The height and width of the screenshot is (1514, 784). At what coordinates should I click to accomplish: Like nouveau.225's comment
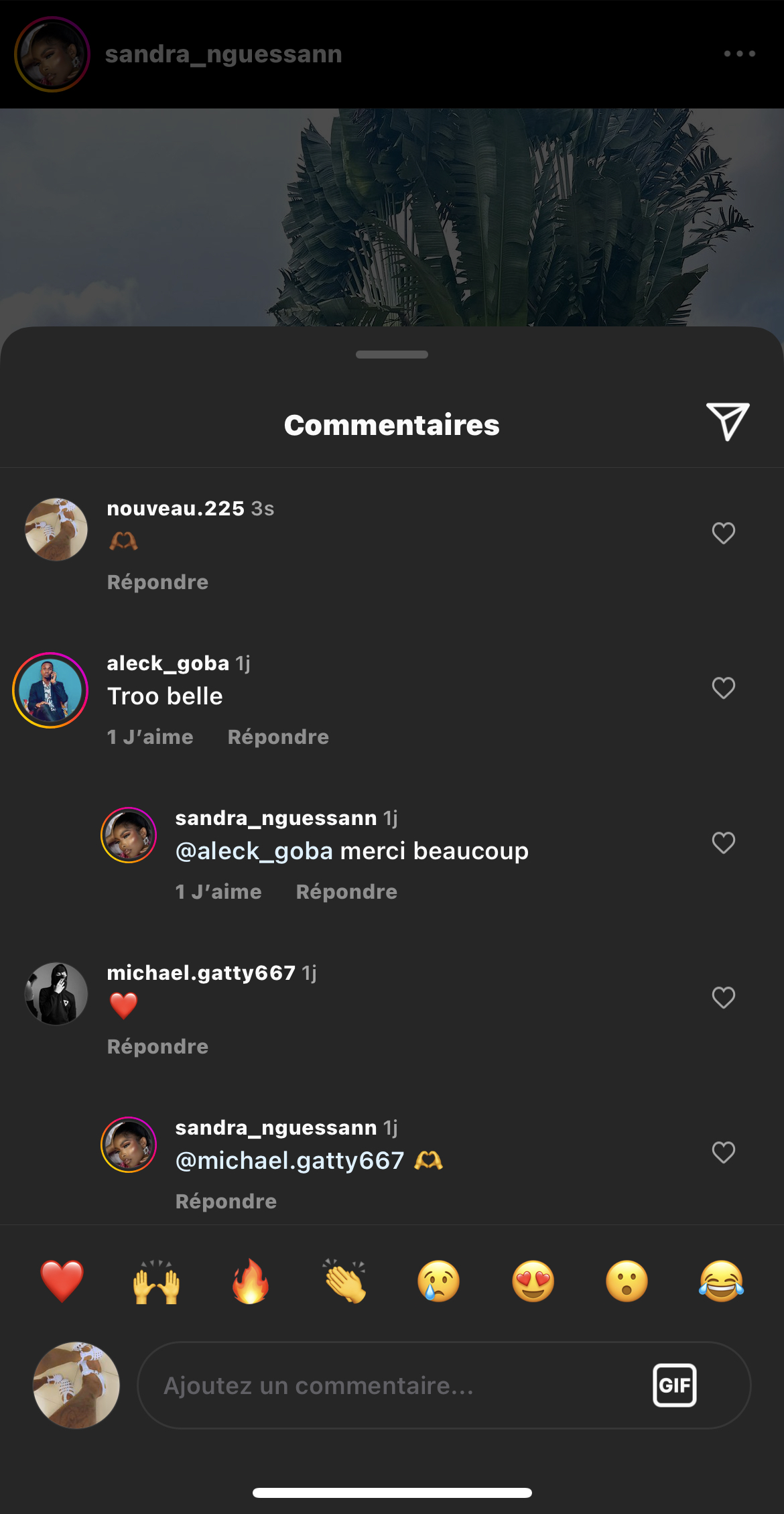(723, 533)
